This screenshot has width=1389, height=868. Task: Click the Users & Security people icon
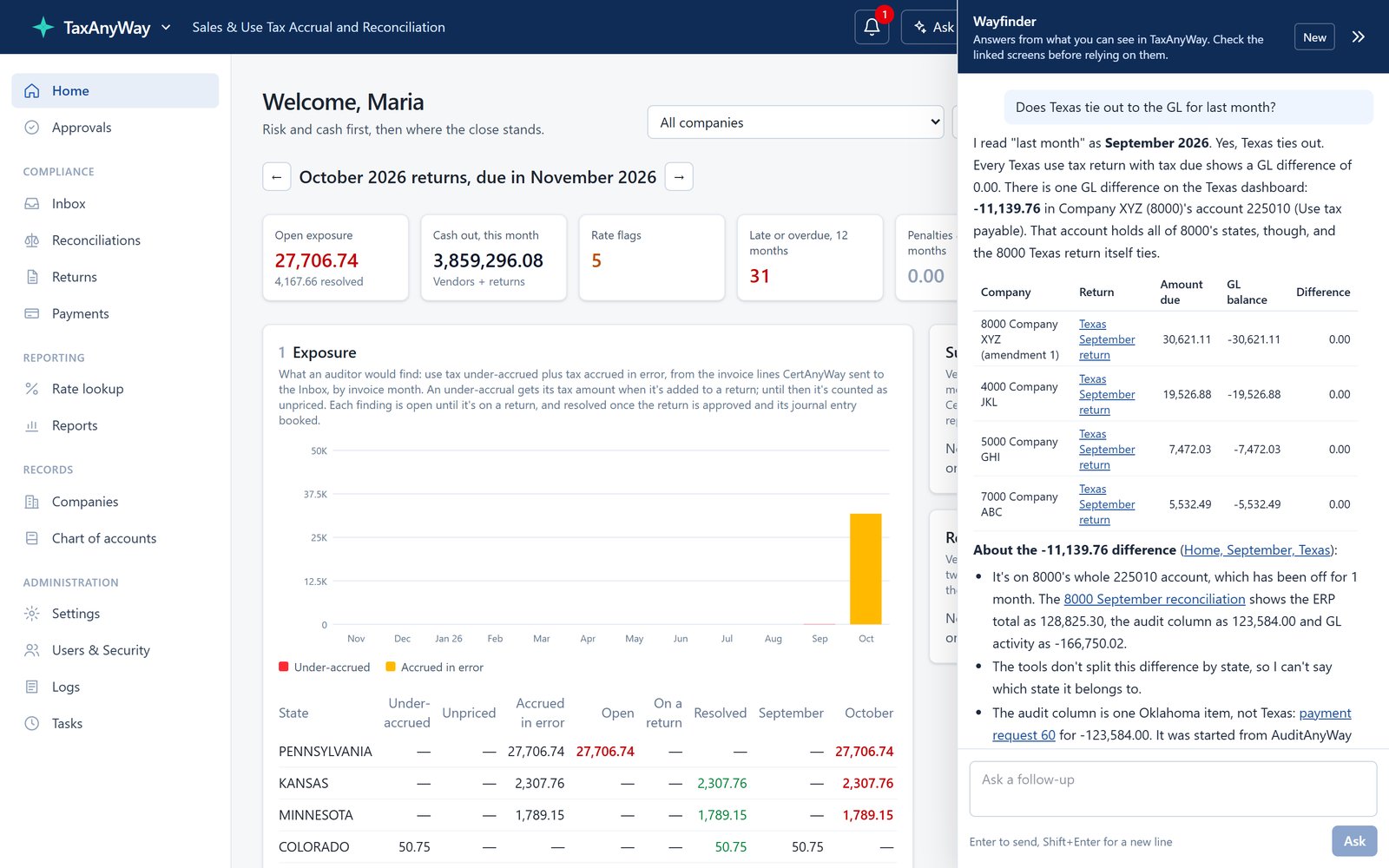pos(32,650)
